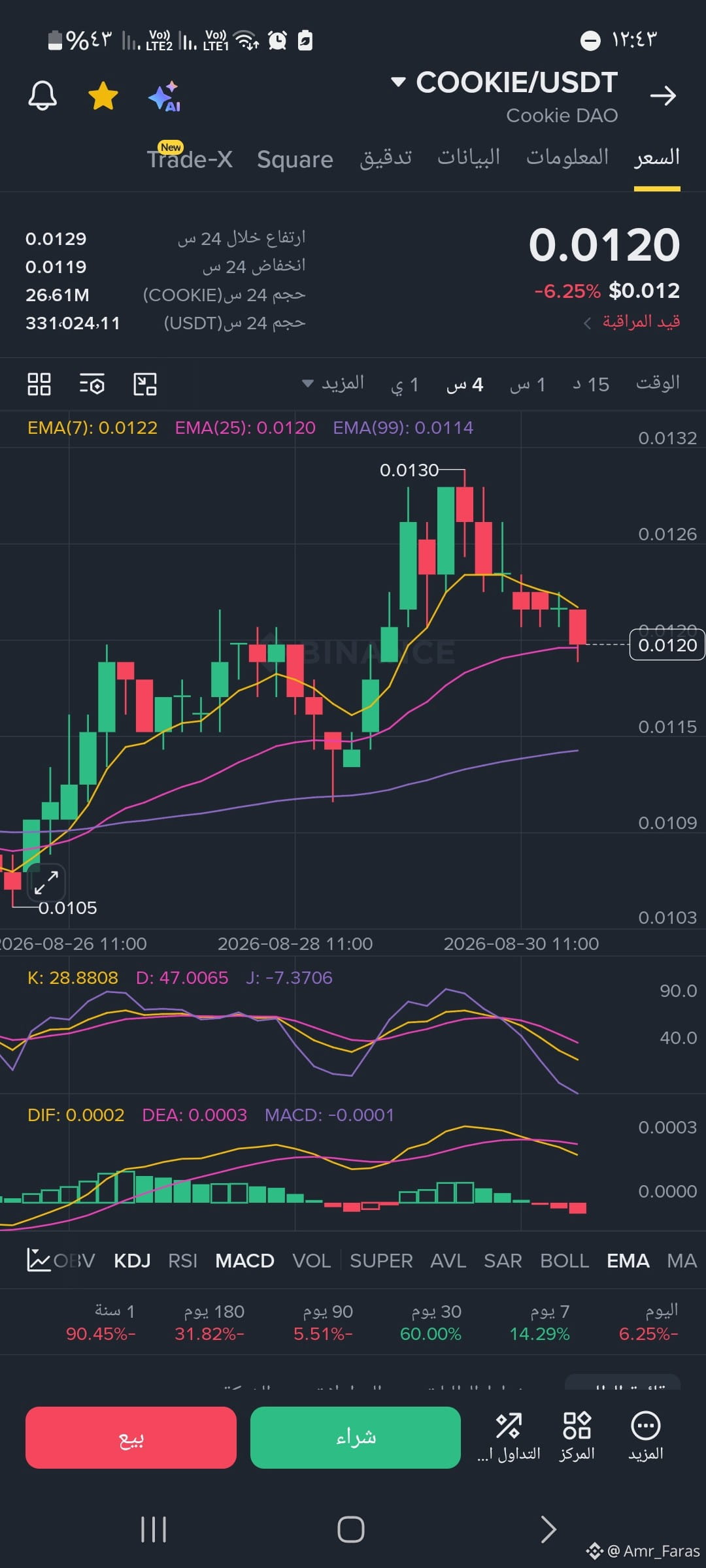Open the البيانات tab
This screenshot has width=706, height=1568.
click(x=469, y=157)
